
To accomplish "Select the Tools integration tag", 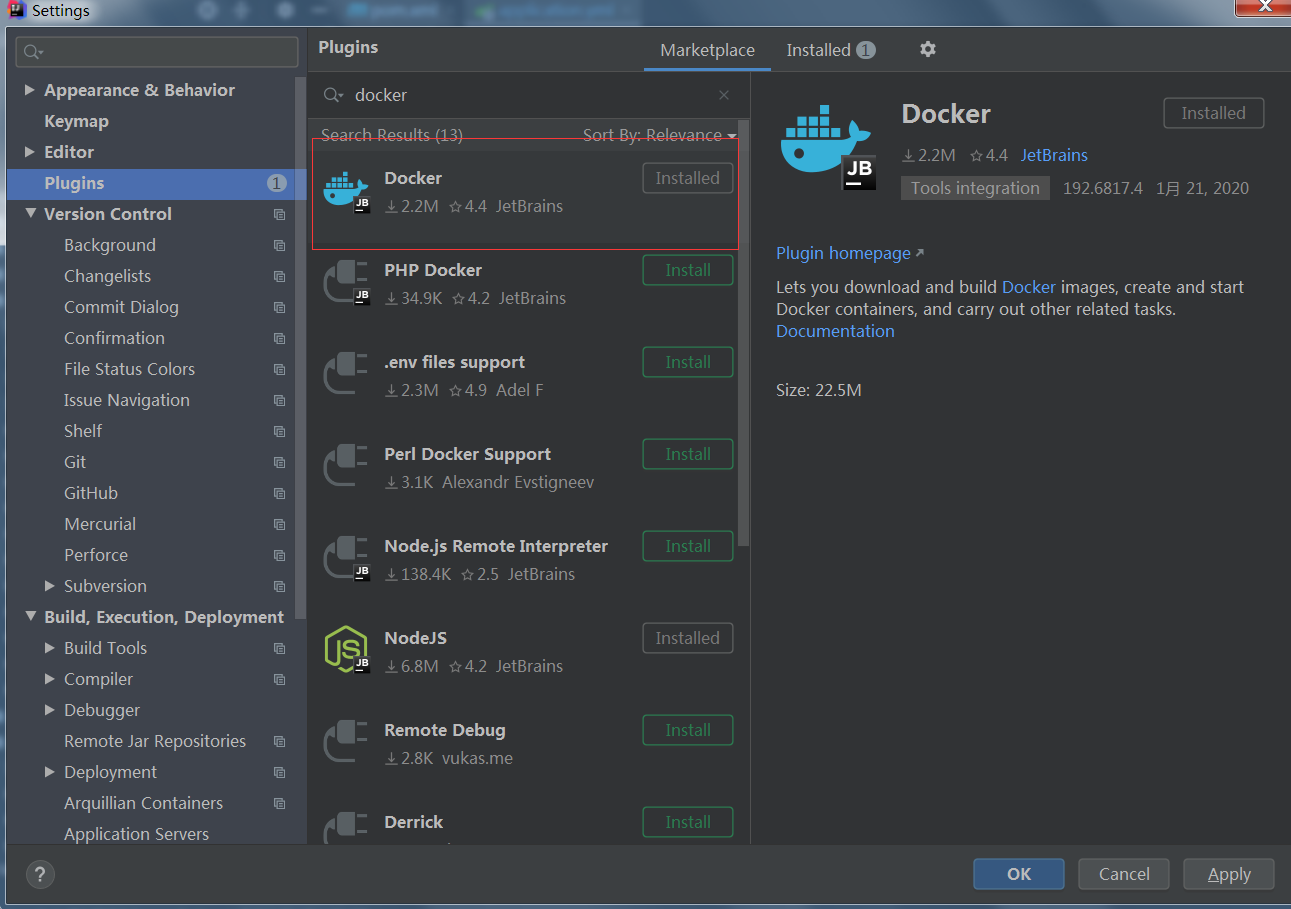I will (x=975, y=188).
